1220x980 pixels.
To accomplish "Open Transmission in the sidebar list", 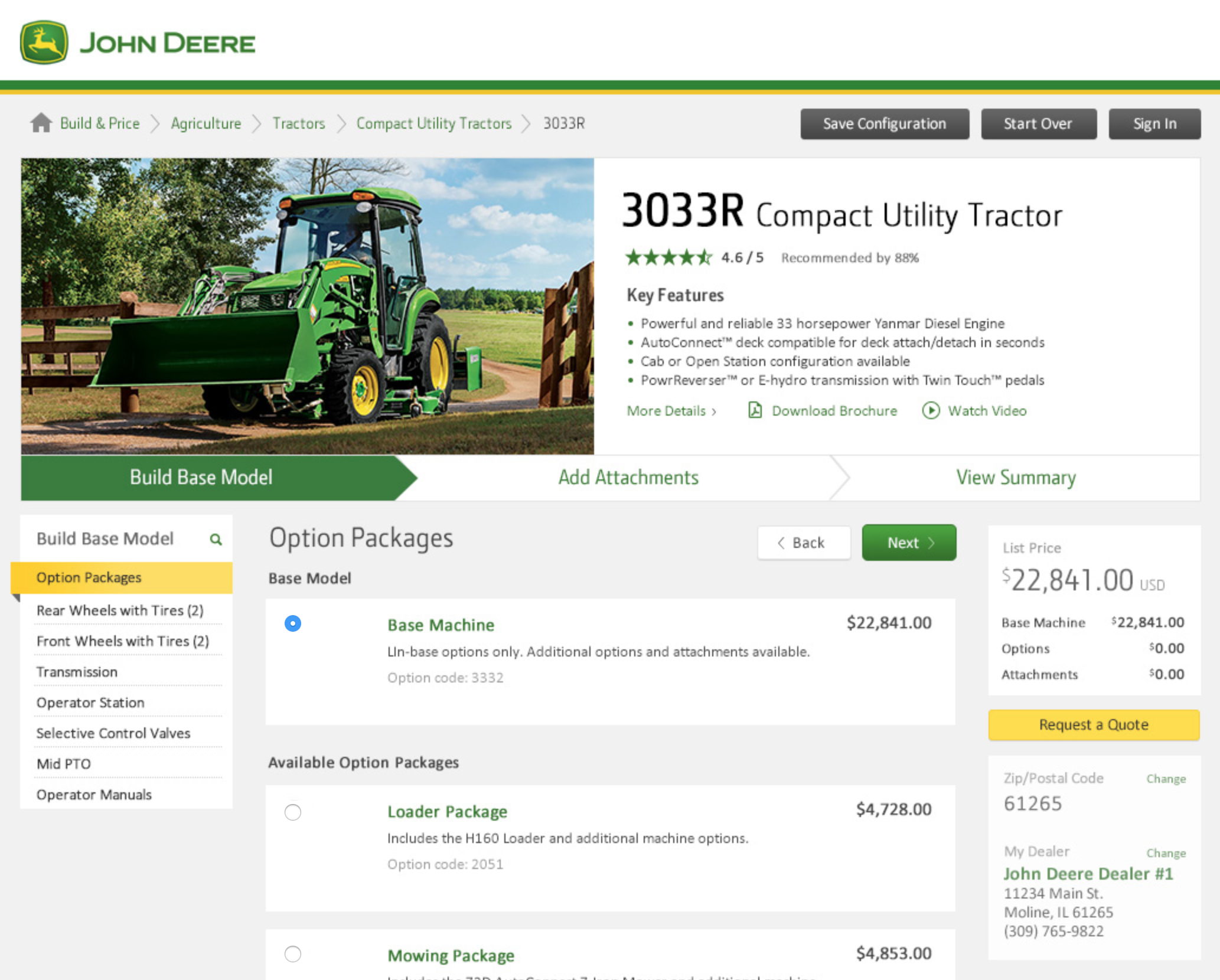I will coord(77,672).
